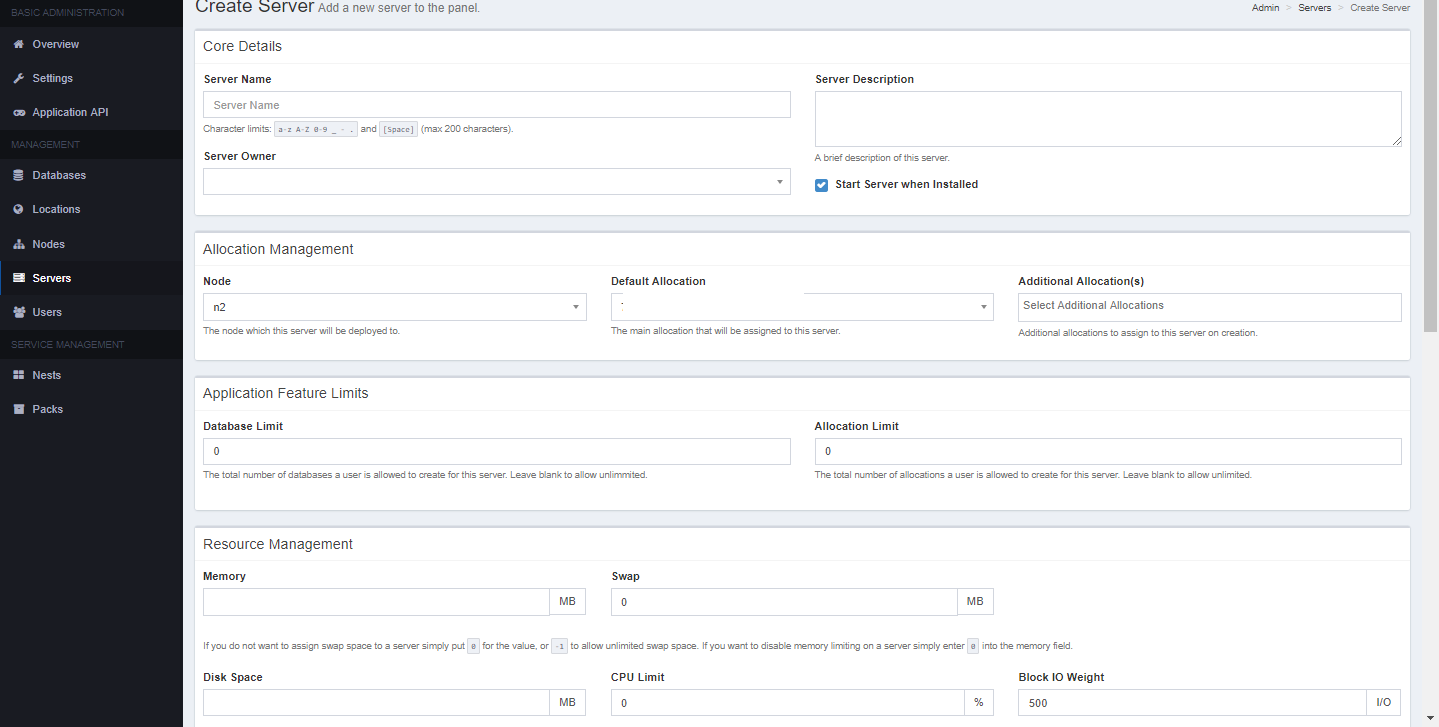
Task: Expand the Node dropdown showing n2
Action: [x=394, y=307]
